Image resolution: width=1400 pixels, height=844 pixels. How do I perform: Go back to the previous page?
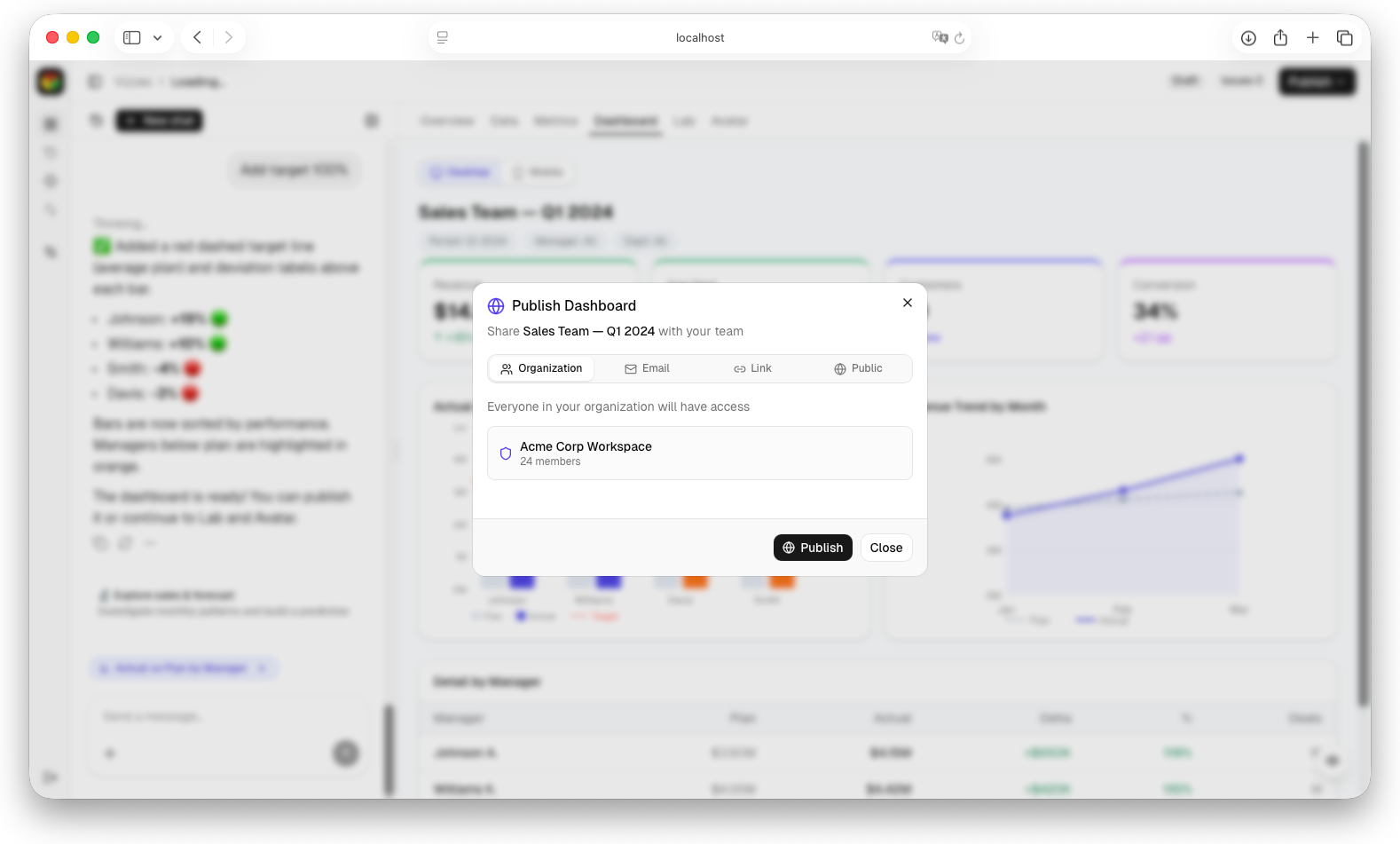[198, 37]
